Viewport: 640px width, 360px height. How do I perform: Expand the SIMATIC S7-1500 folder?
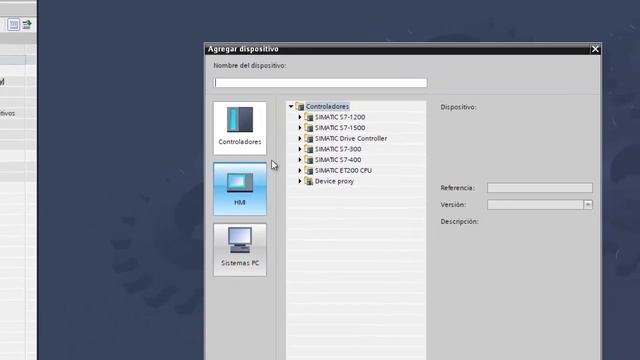point(300,128)
